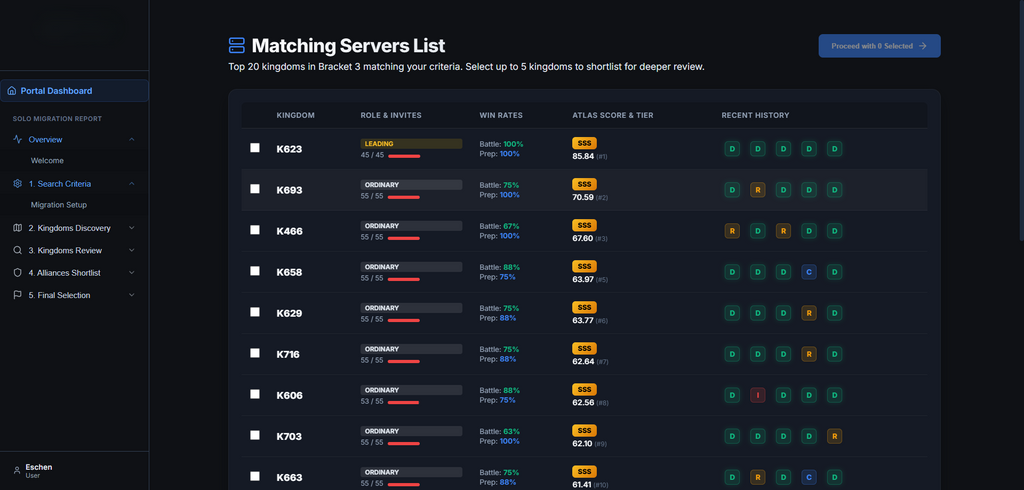Viewport: 1024px width, 490px height.
Task: Open Migration Setup in the sidebar
Action: pyautogui.click(x=58, y=204)
